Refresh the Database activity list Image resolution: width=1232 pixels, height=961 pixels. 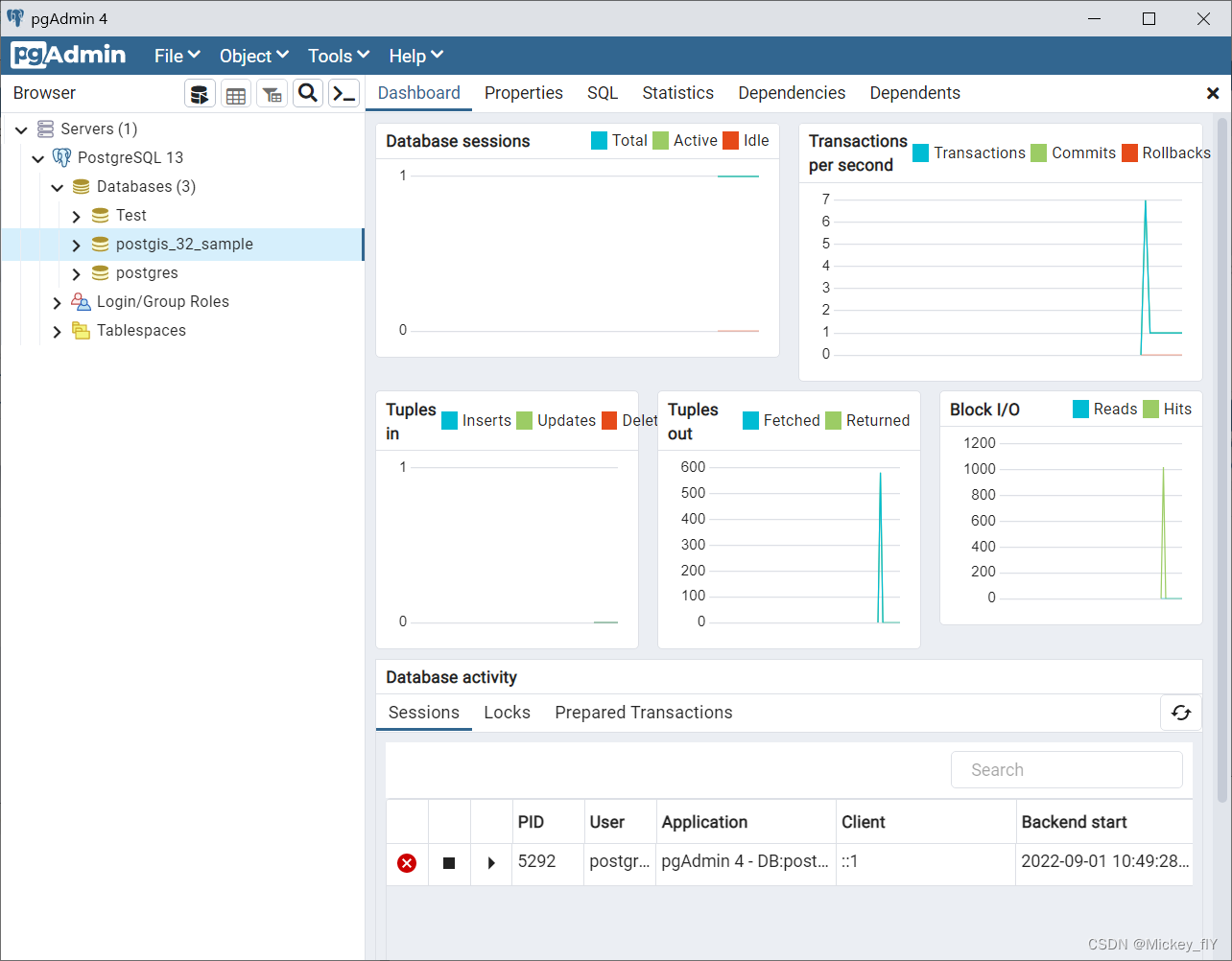(1181, 713)
